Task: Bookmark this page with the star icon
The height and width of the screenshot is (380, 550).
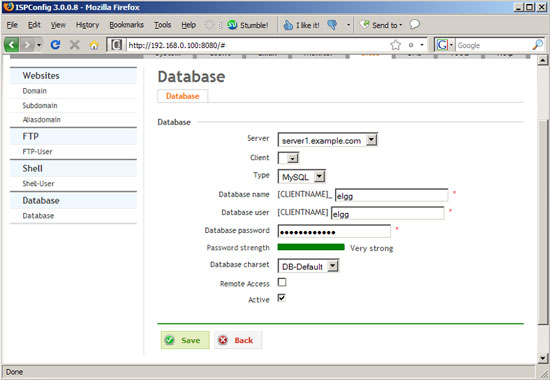Action: tap(395, 45)
